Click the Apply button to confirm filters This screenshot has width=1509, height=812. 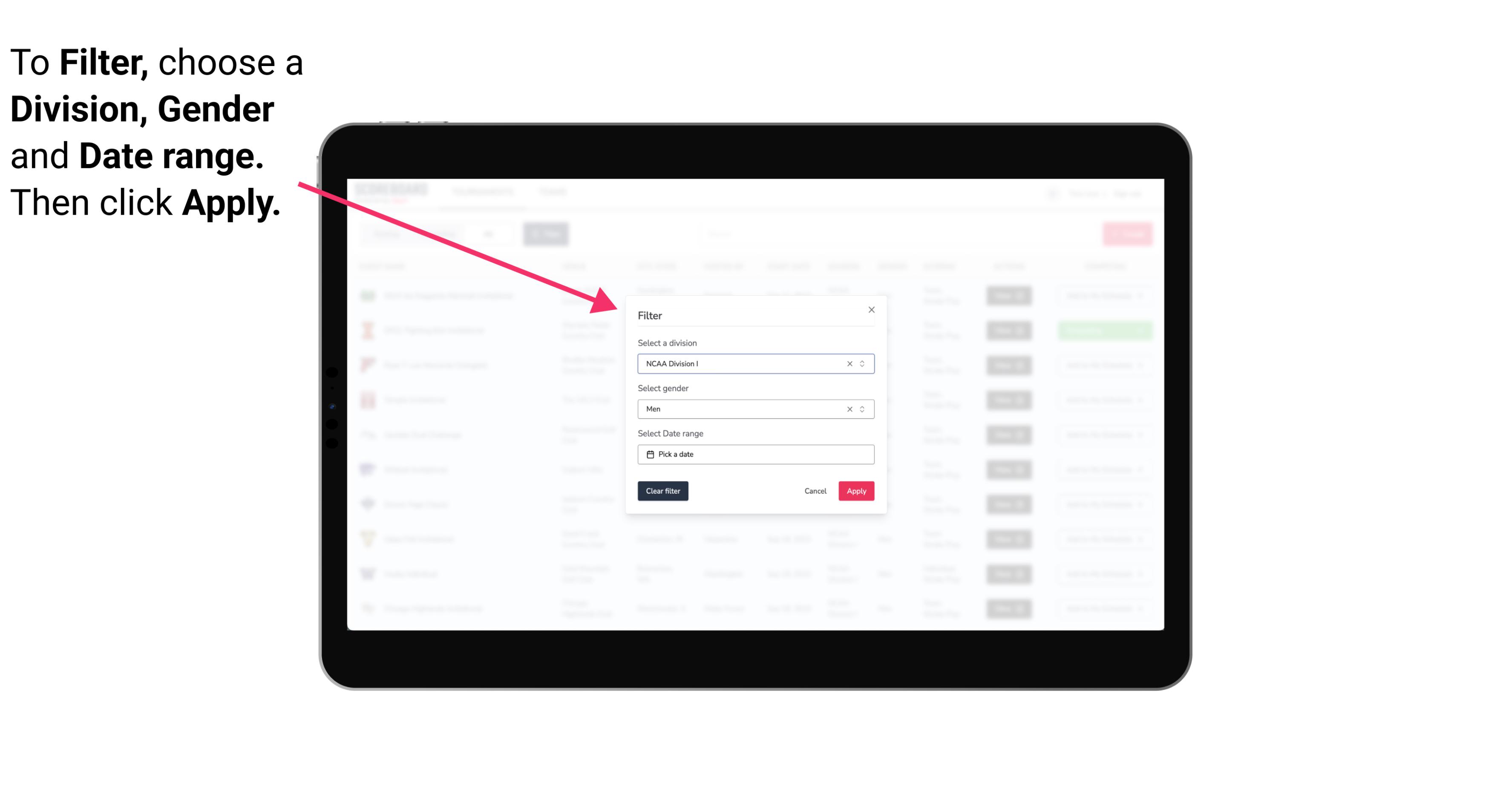(x=856, y=491)
